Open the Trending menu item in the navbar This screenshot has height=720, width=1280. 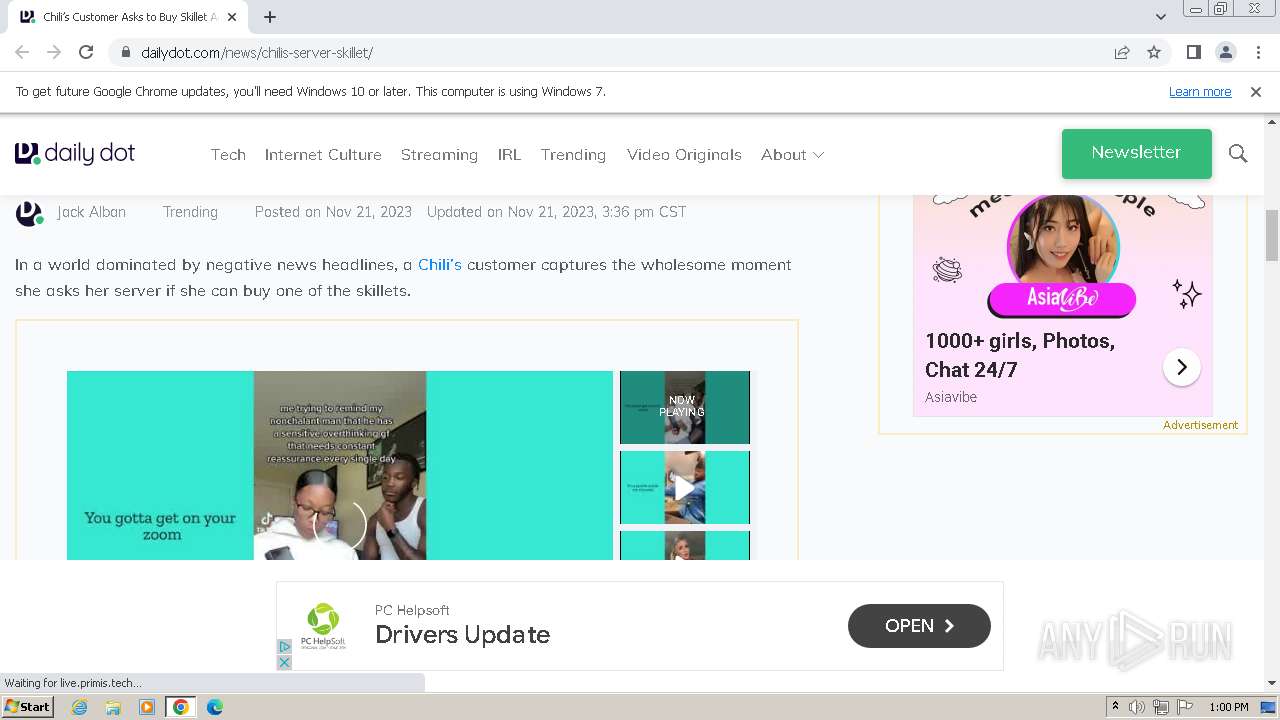pos(573,154)
